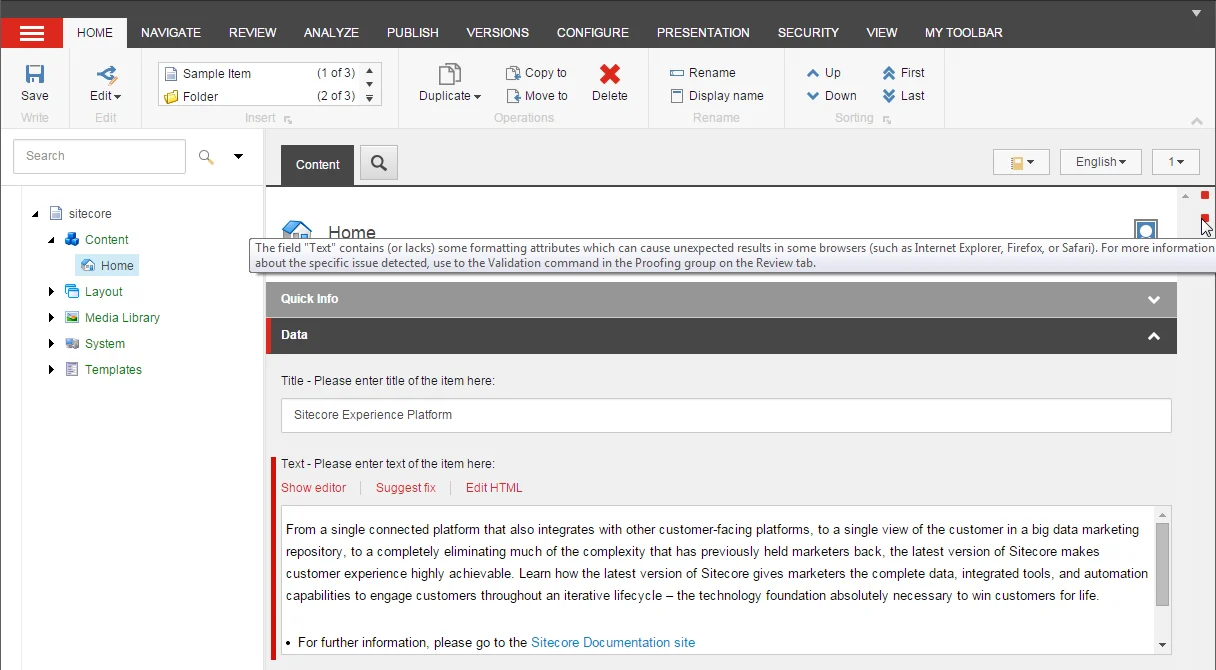Open the search options dropdown arrow
This screenshot has width=1216, height=670.
[238, 156]
